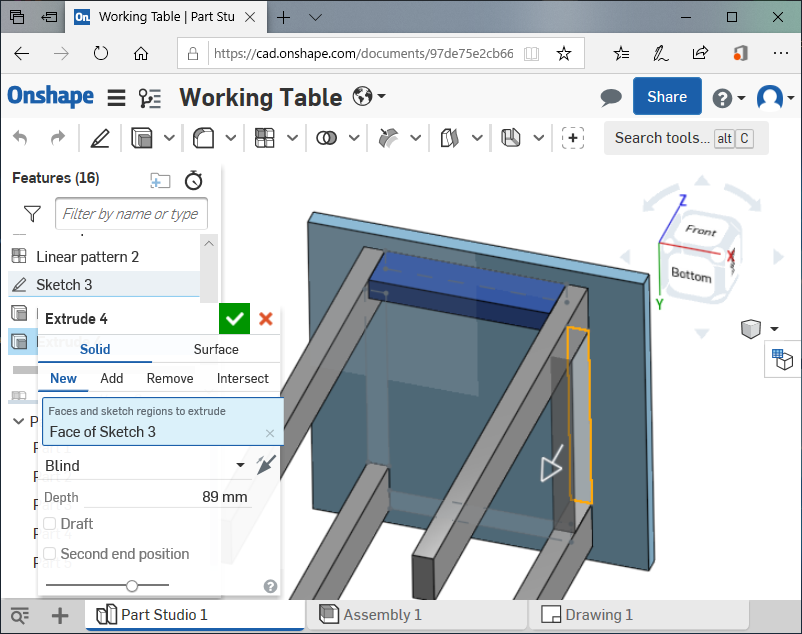The height and width of the screenshot is (634, 802).
Task: Expand the Transform tool dropdown arrow
Action: [416, 138]
